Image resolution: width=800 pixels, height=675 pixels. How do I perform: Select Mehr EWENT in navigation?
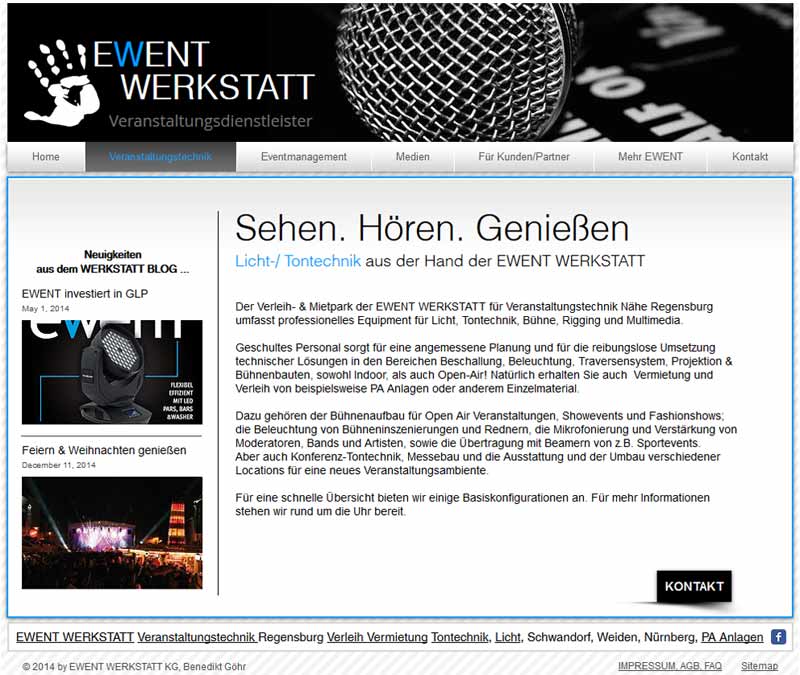pos(650,157)
